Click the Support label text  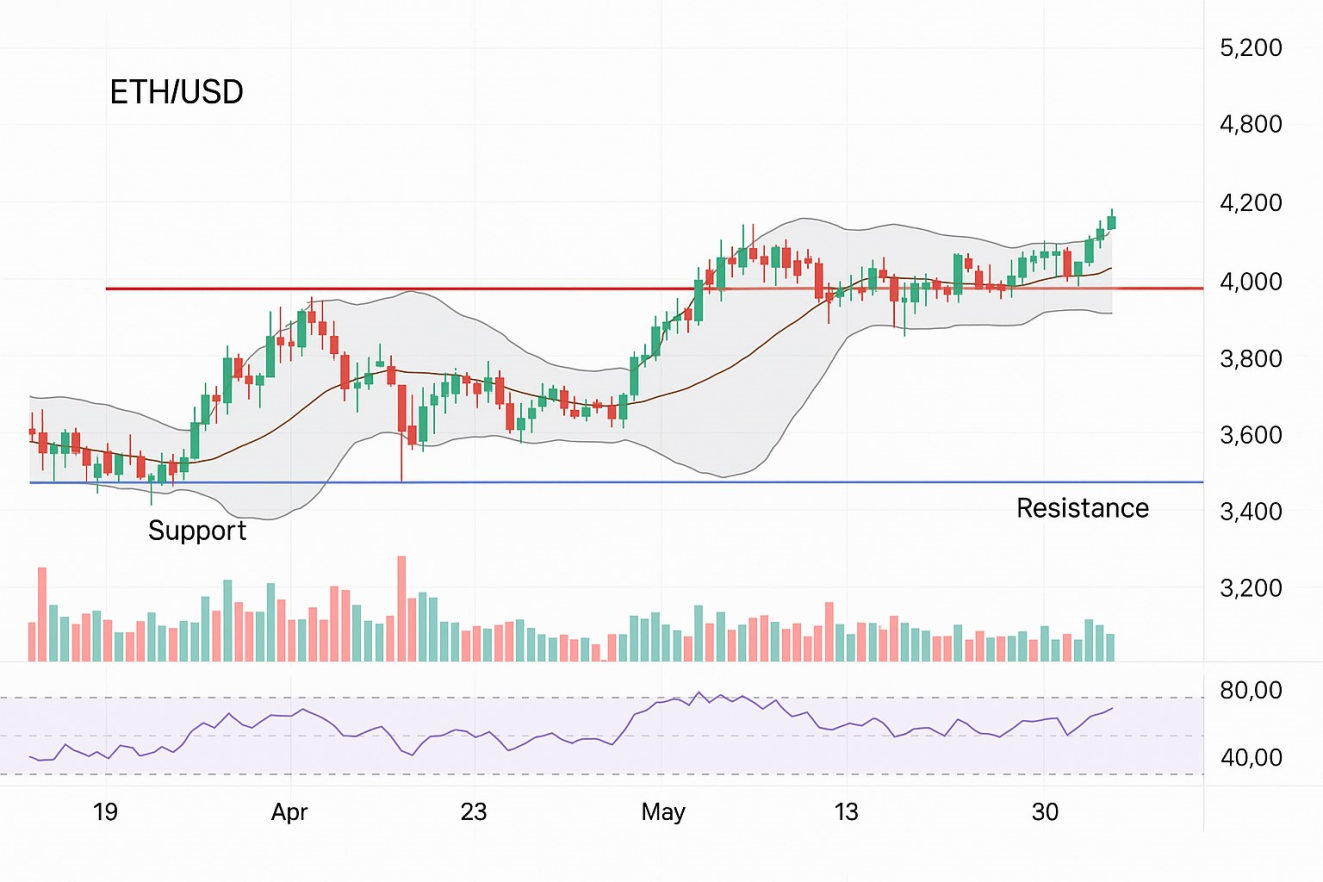(x=197, y=530)
